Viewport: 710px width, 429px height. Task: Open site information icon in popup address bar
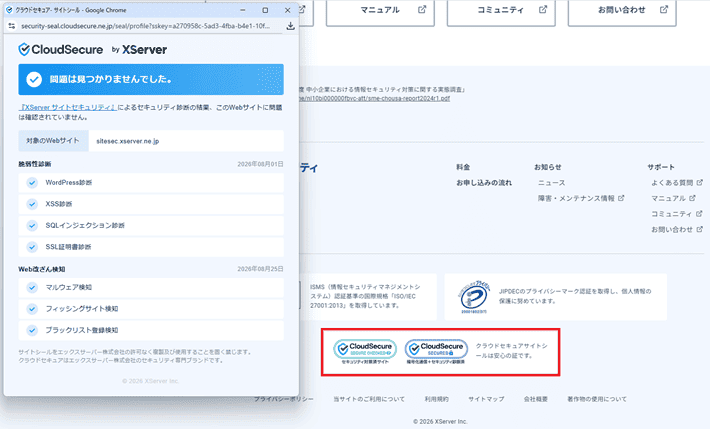(12, 26)
